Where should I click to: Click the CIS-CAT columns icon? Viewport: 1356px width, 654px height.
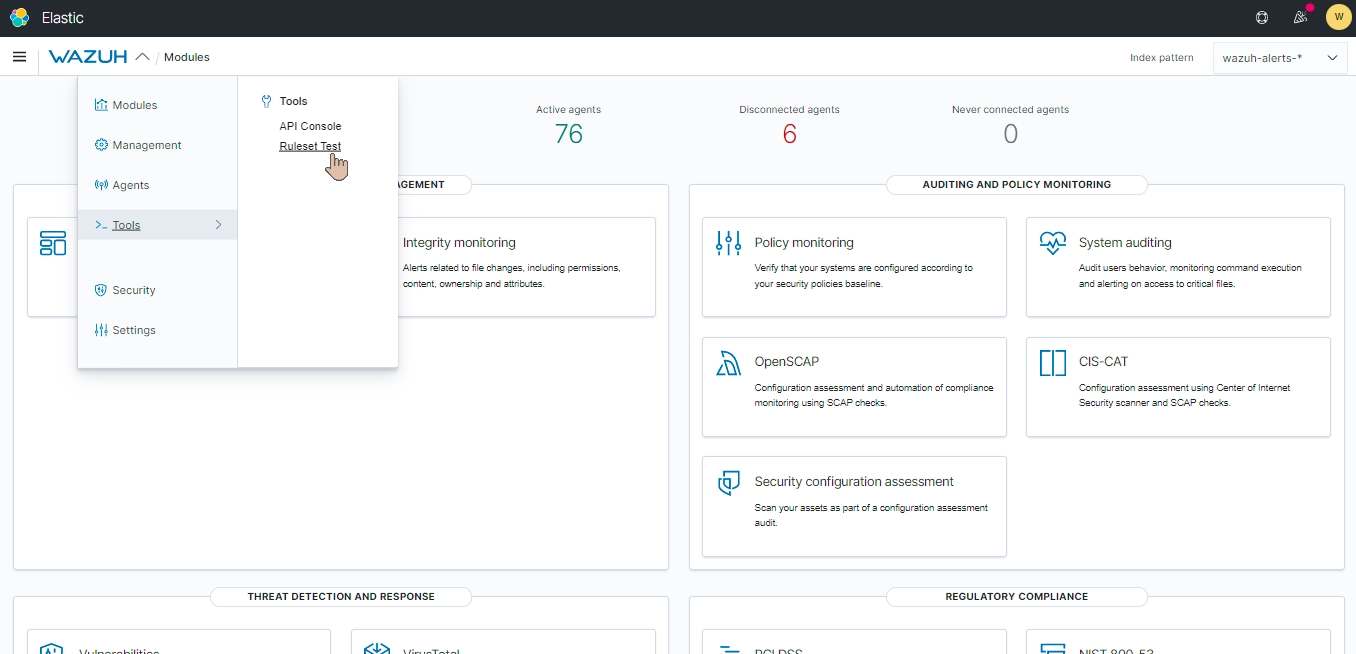tap(1053, 363)
